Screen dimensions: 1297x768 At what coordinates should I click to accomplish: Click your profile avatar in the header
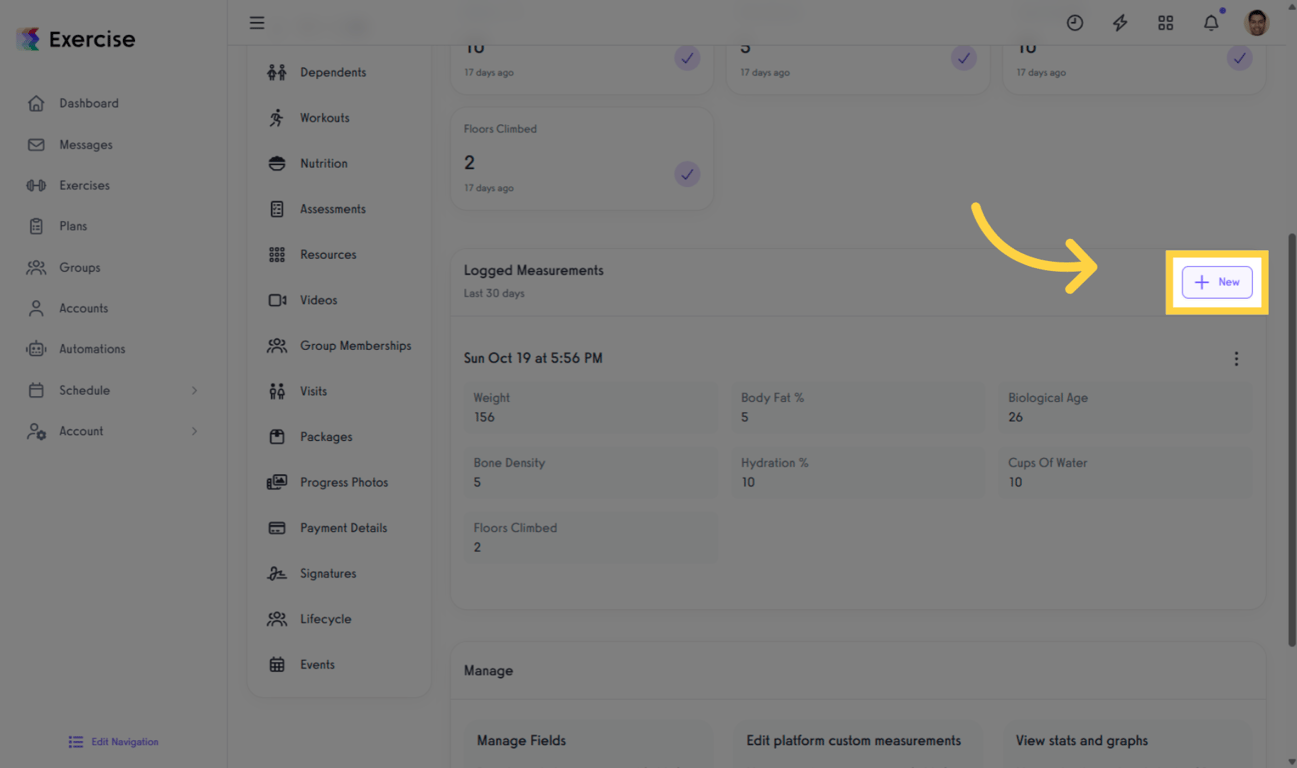pos(1256,21)
